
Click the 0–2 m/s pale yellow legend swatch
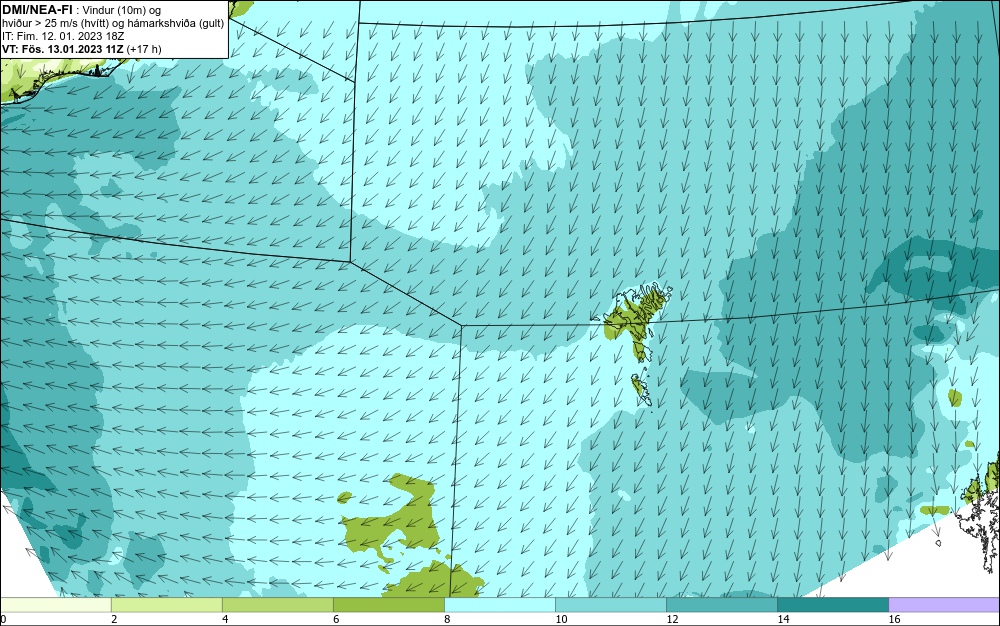pyautogui.click(x=55, y=604)
